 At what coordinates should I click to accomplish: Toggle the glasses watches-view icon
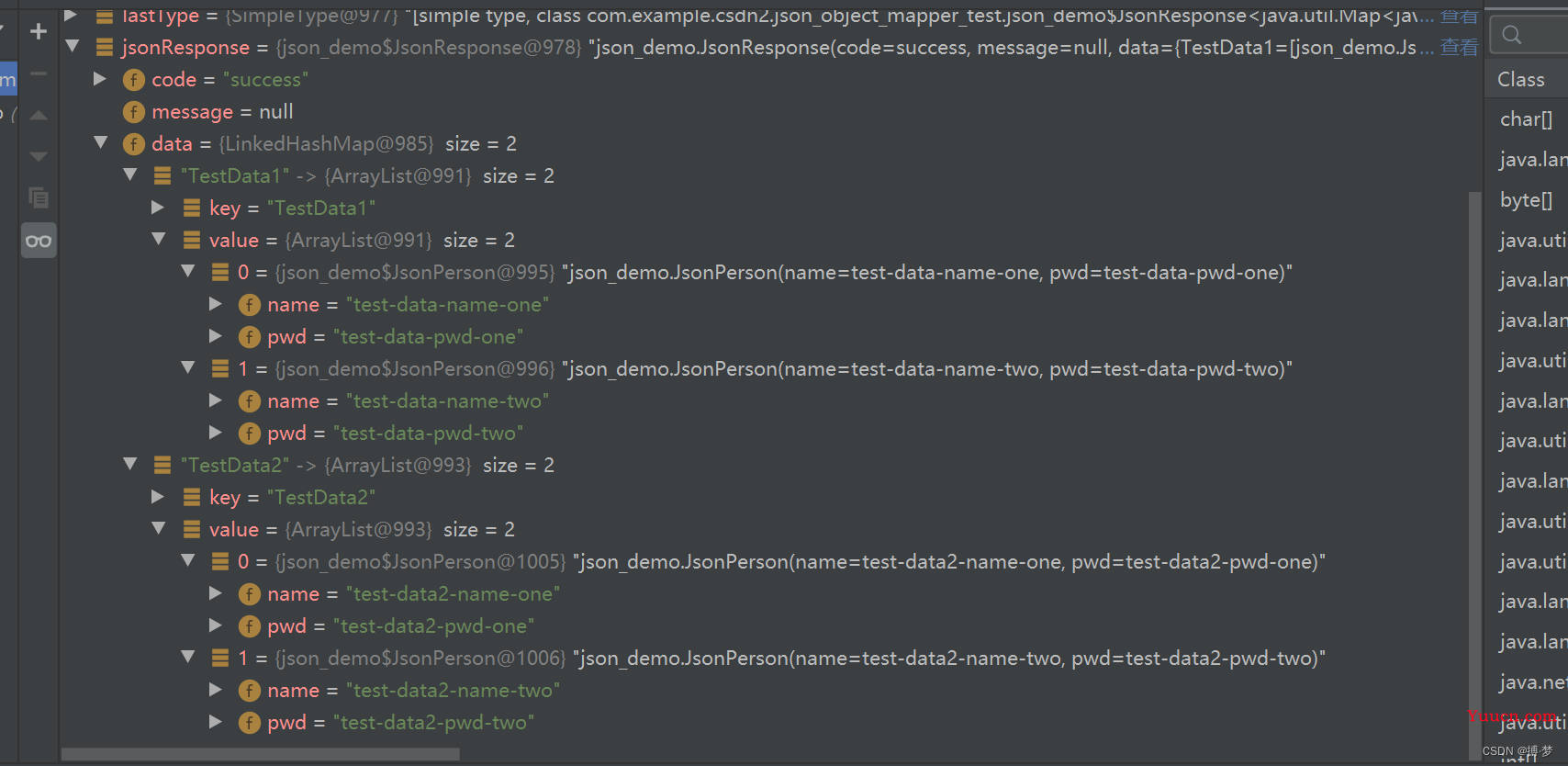[x=39, y=241]
